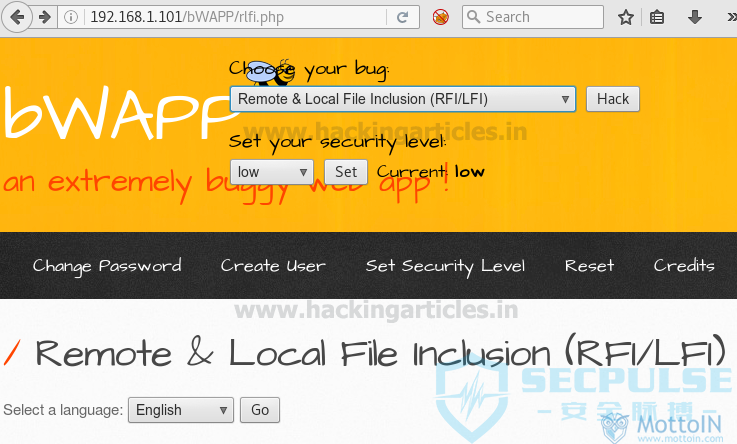The width and height of the screenshot is (737, 444).
Task: Open the downloads arrow icon
Action: click(x=695, y=17)
